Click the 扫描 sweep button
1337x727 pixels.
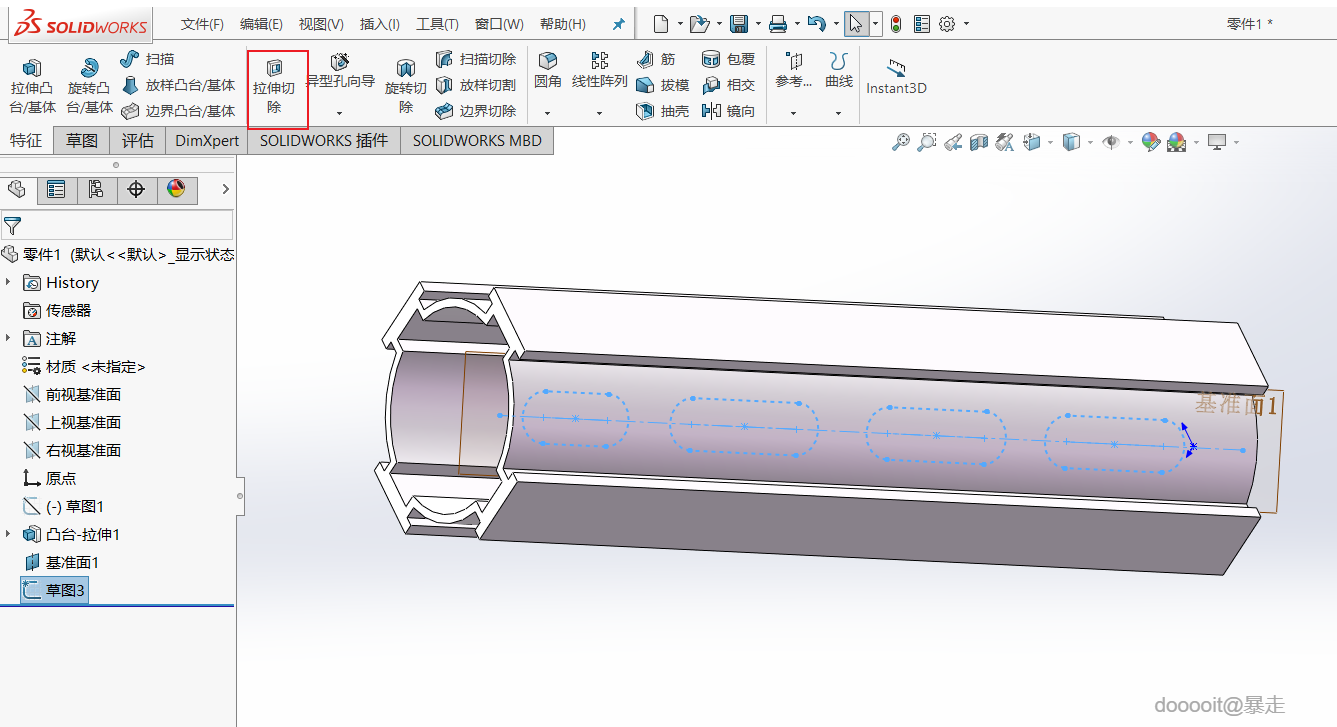click(x=147, y=59)
